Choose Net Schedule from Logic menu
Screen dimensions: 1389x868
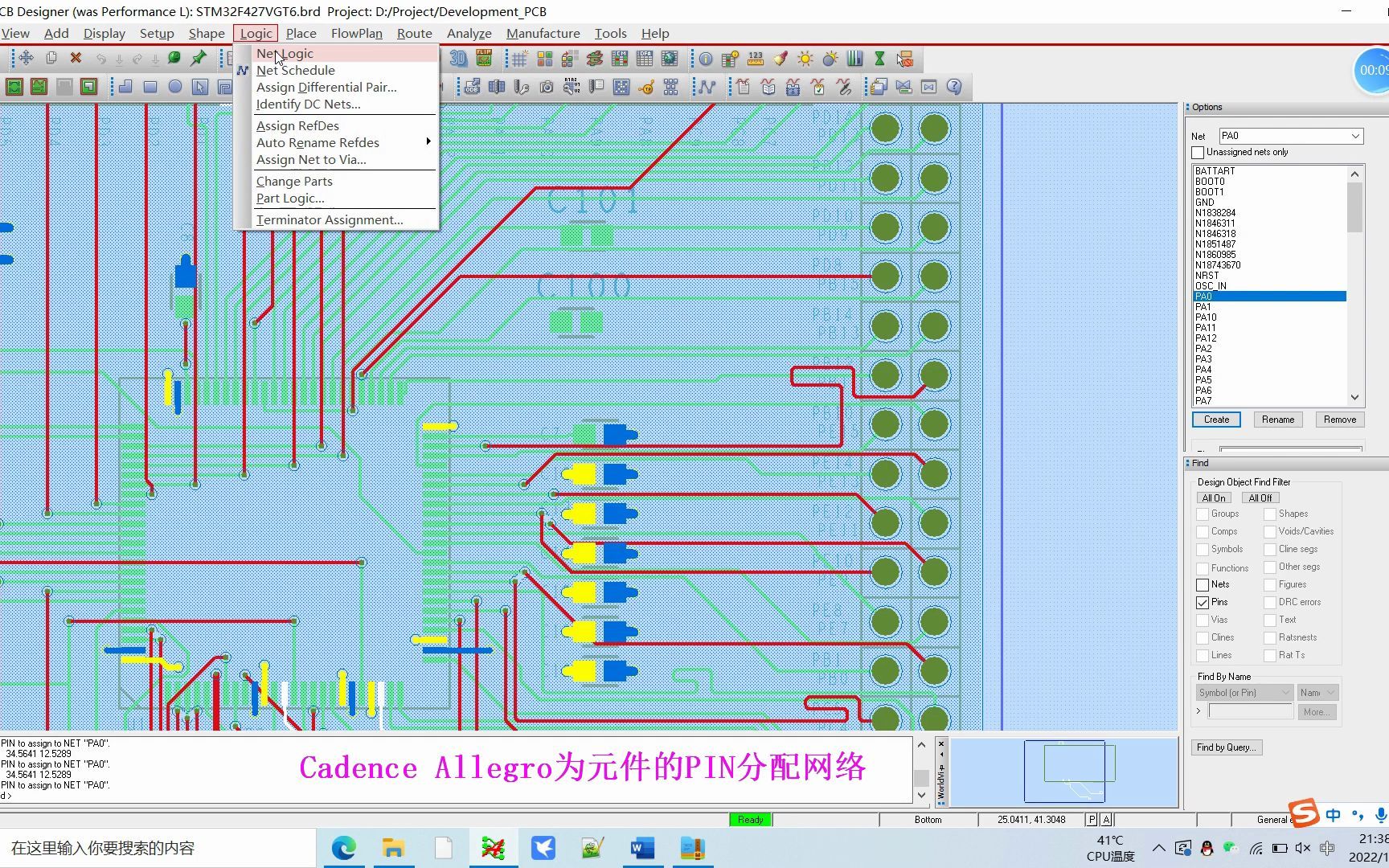click(344, 70)
